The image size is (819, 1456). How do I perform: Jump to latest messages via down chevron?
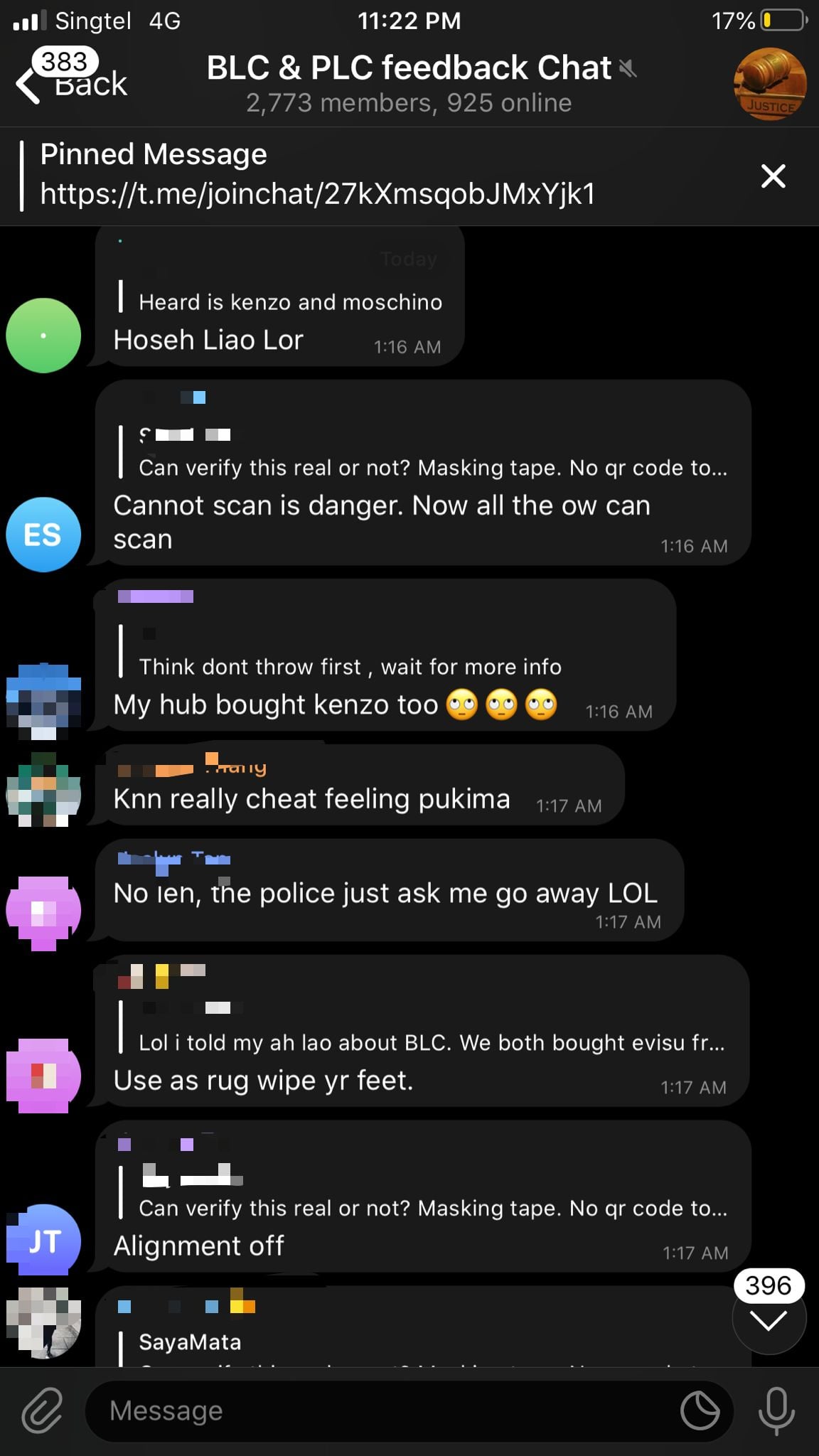click(769, 1321)
